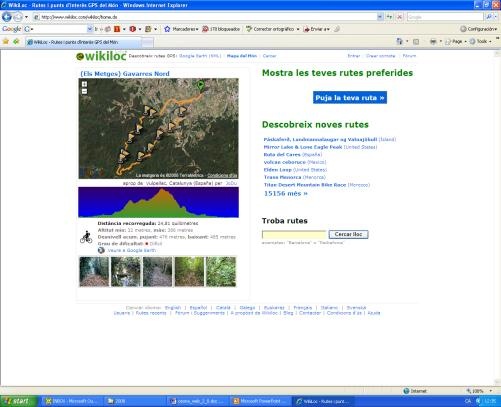Open the third trail photo thumbnail
501x407 pixels.
157,272
